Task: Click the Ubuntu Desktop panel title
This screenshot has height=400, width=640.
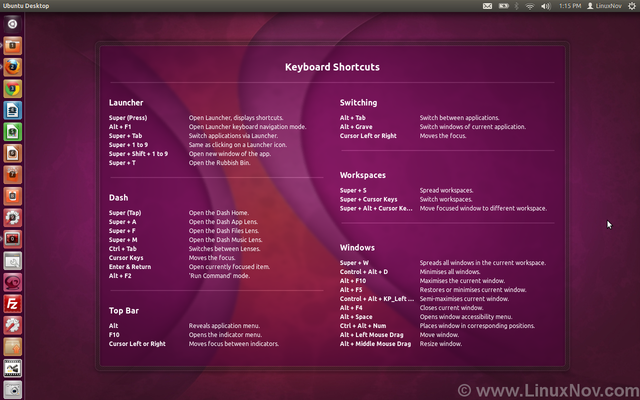Action: [26, 6]
